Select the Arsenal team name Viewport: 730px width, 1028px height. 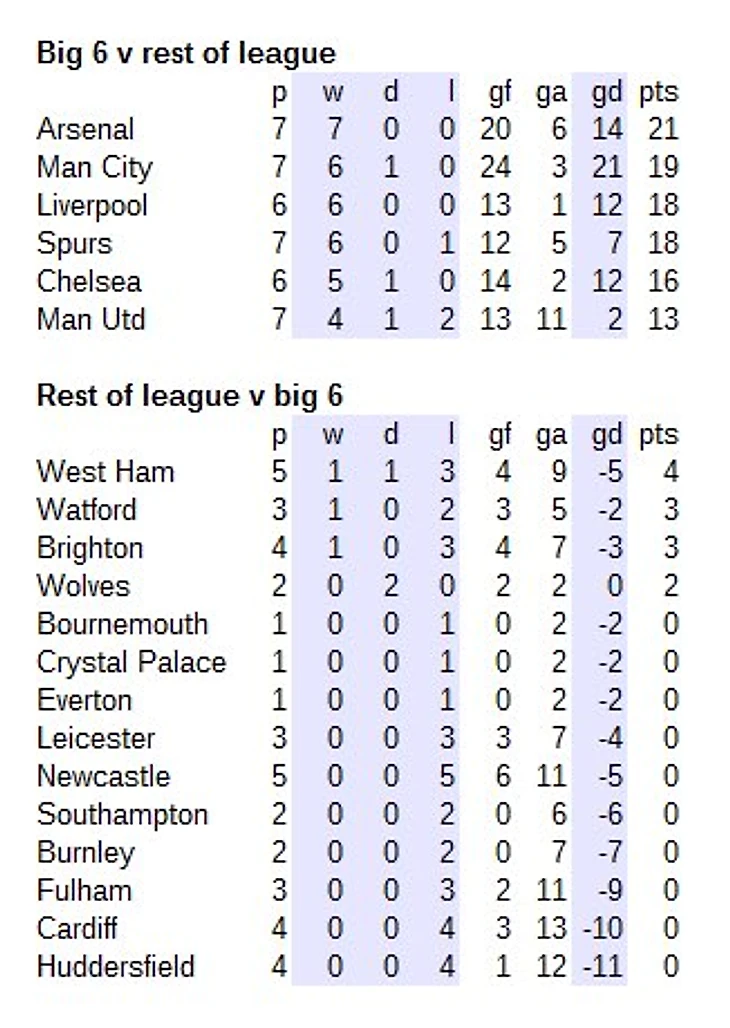(x=85, y=129)
